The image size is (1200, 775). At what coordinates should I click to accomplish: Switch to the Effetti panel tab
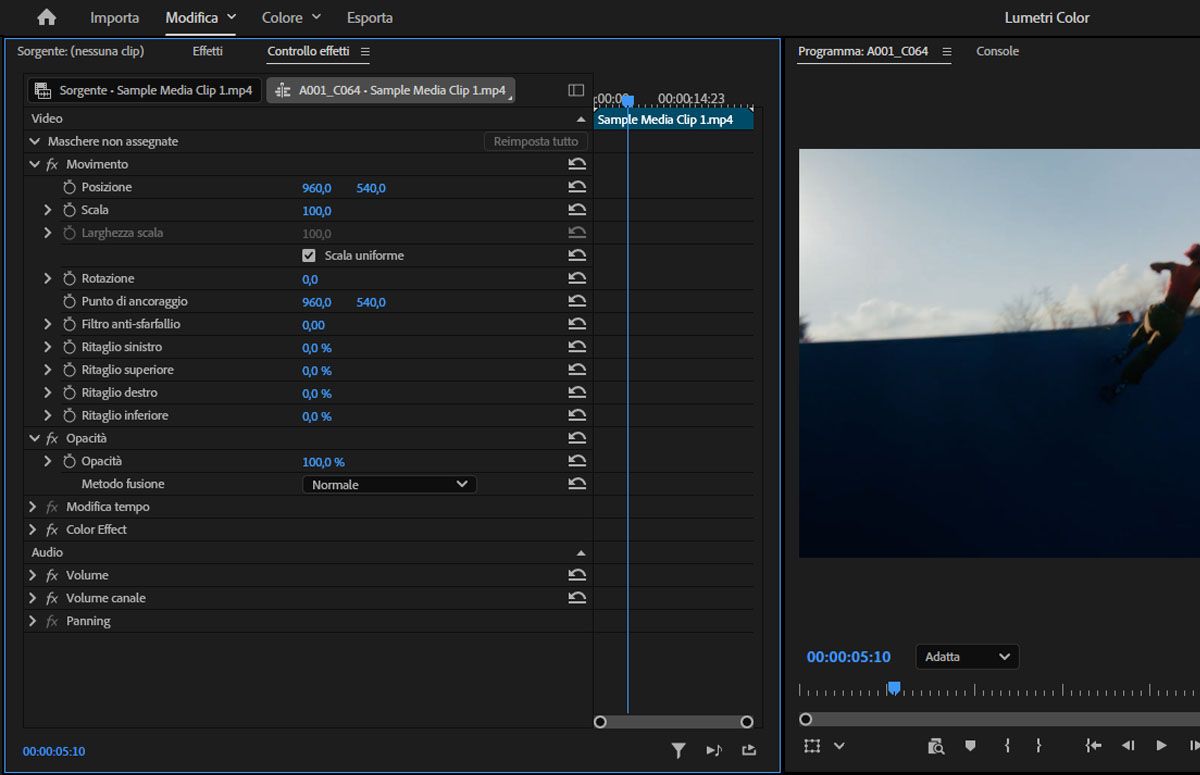(x=208, y=51)
